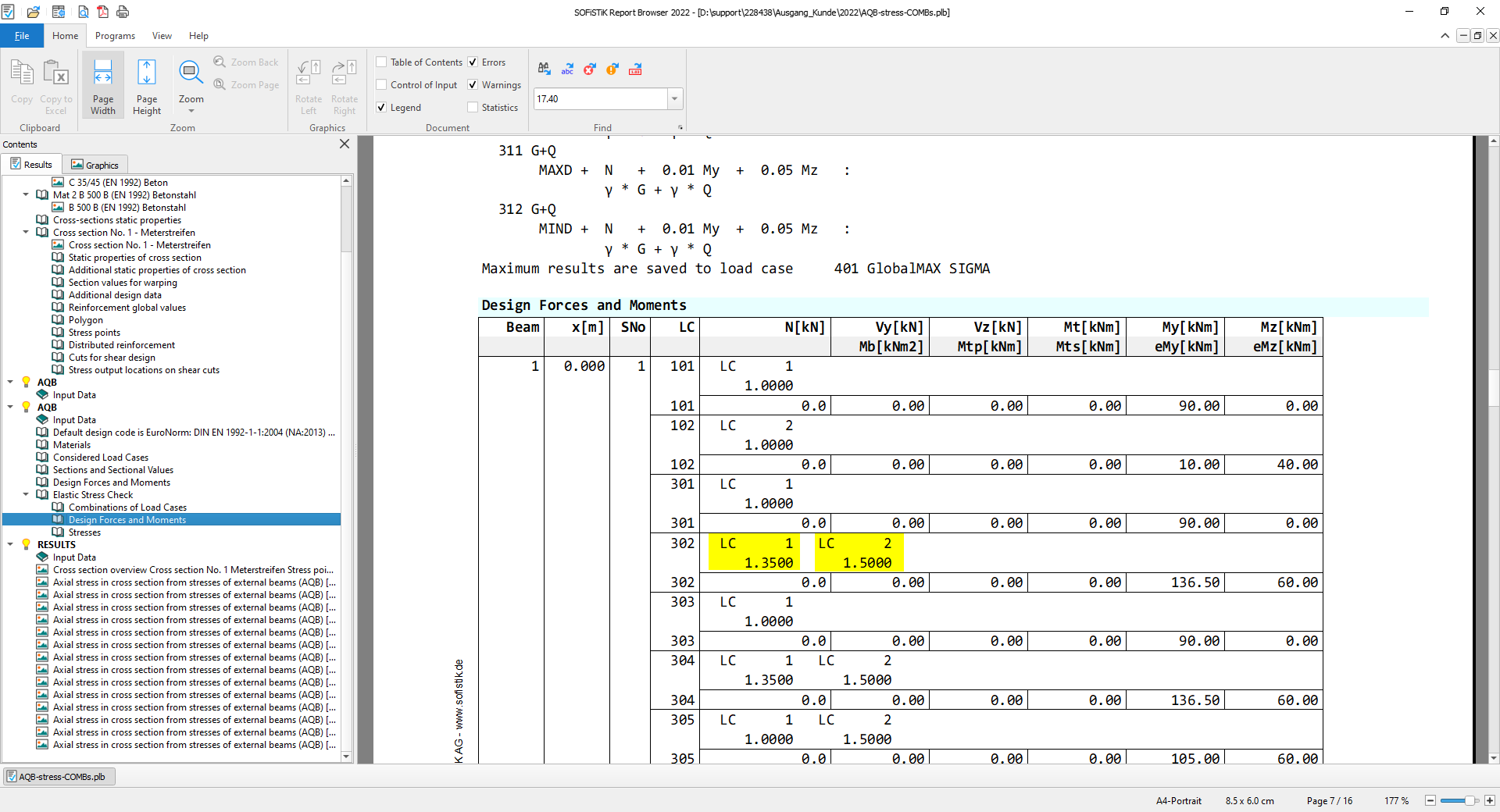Open the Programs ribbon tab
This screenshot has height=812, width=1500.
(115, 36)
